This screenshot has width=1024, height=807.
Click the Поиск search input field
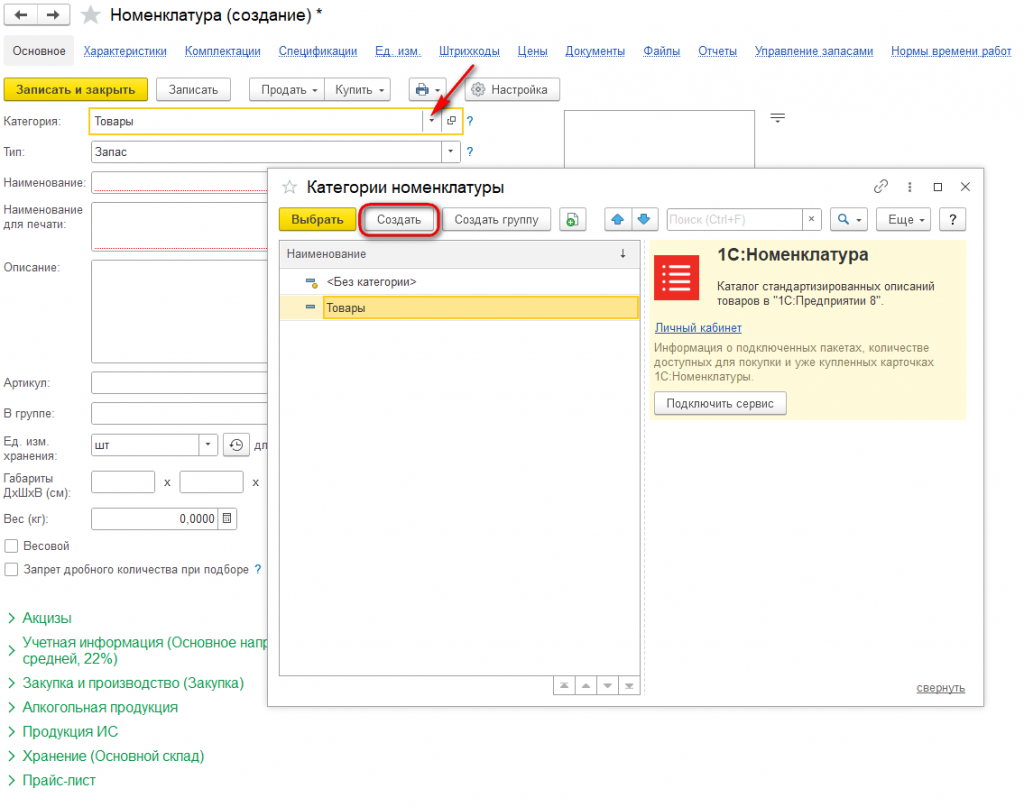735,219
